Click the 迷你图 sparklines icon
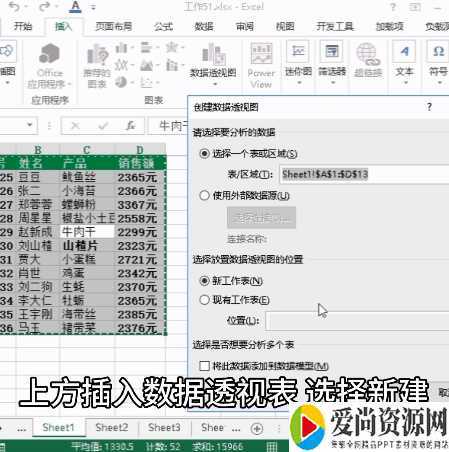 point(298,52)
